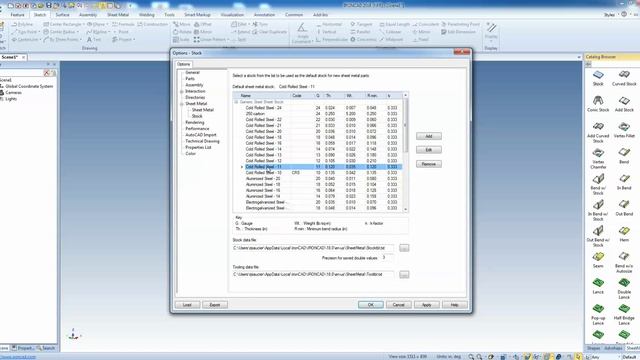Open the Linear Pattern dropdown arrow
The height and width of the screenshot is (360, 640).
228,40
